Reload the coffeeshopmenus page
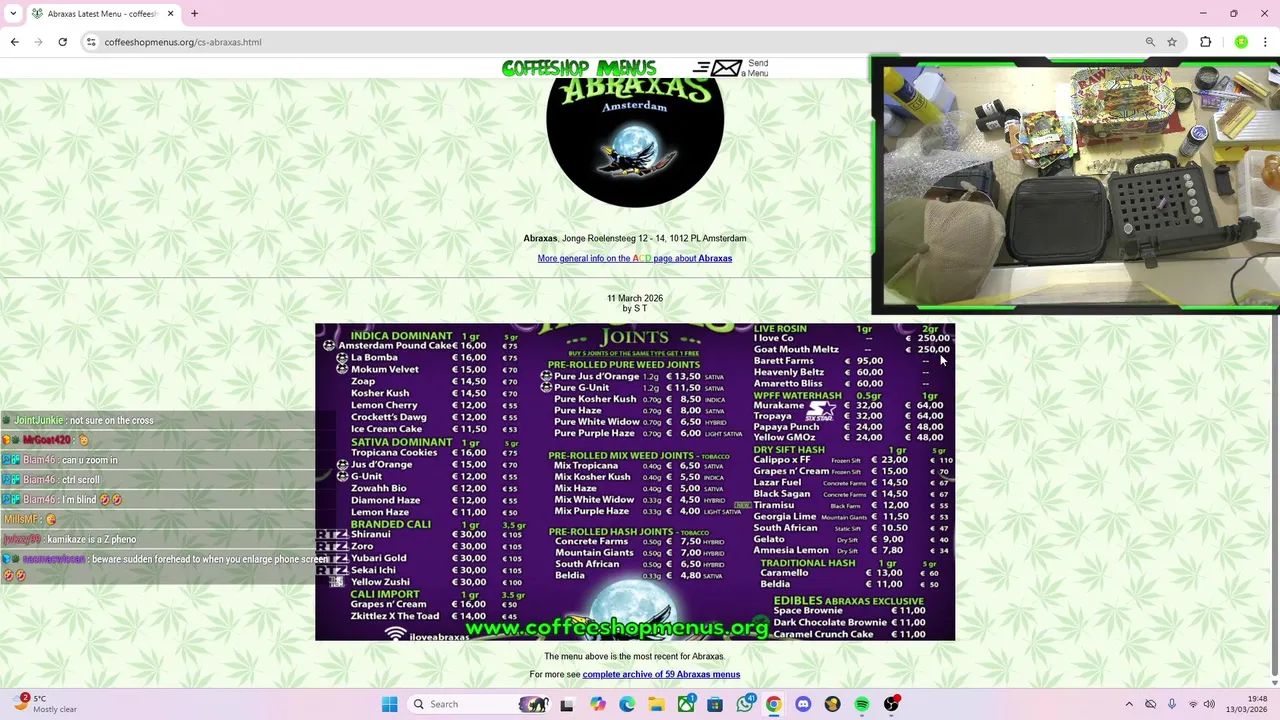The width and height of the screenshot is (1280, 720). [62, 42]
